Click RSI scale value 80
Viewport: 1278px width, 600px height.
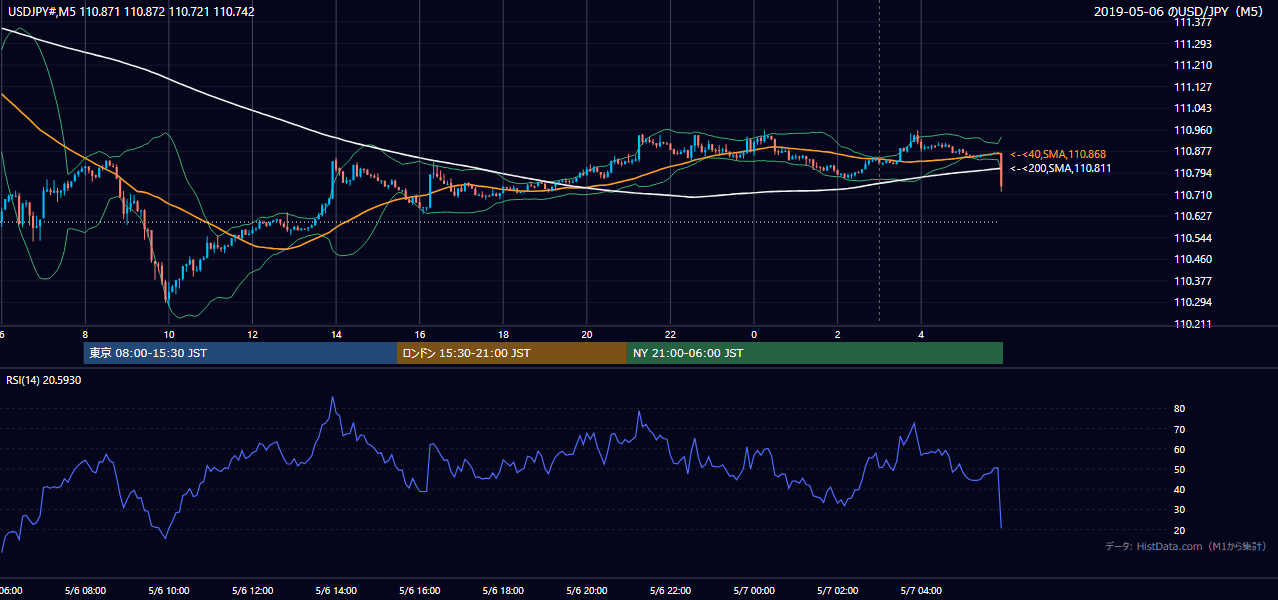click(x=1180, y=409)
